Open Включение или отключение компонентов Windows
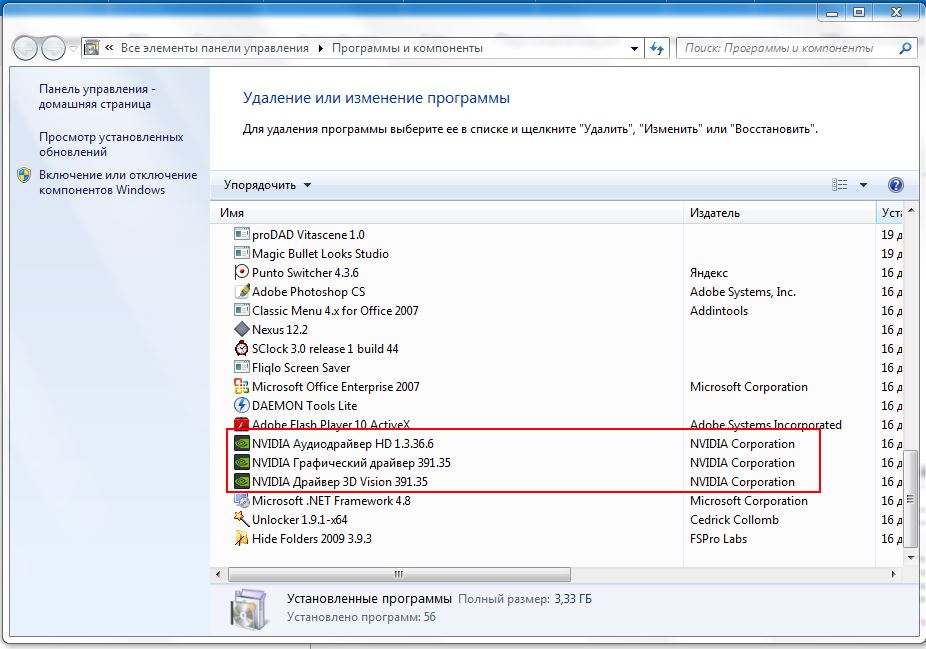The image size is (926, 649). click(x=118, y=182)
